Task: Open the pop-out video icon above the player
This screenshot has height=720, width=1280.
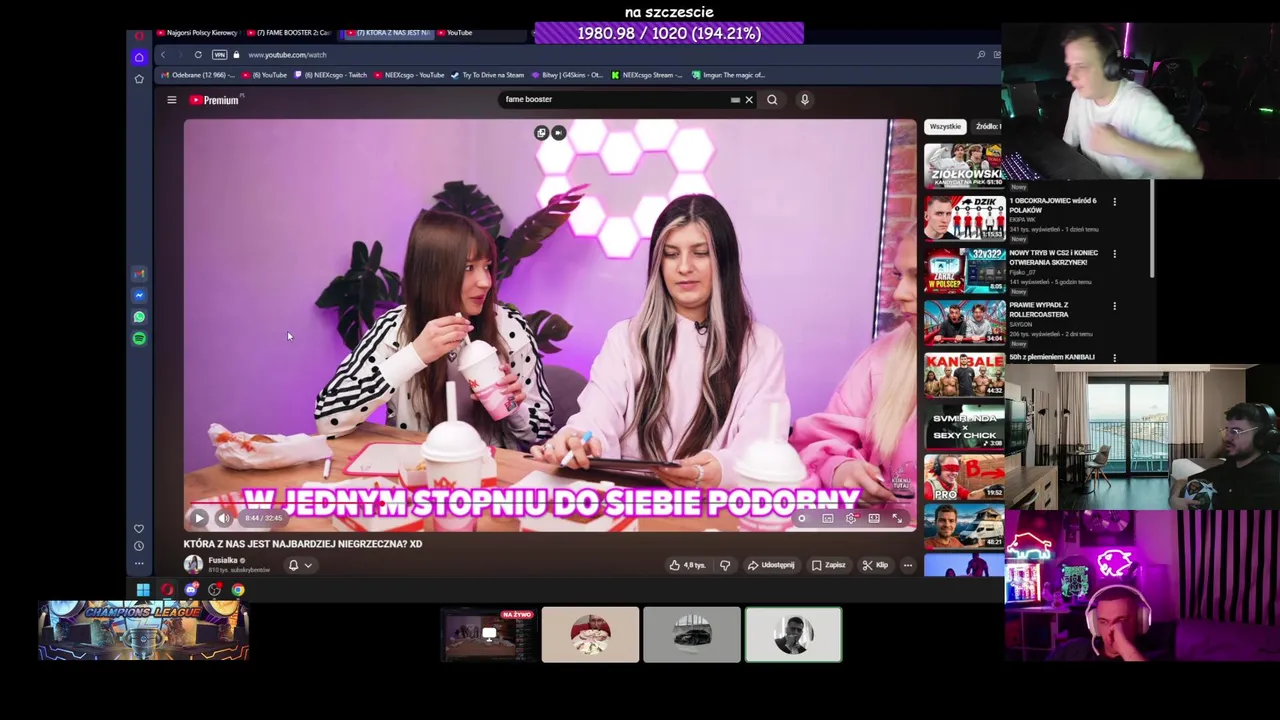Action: tap(541, 133)
